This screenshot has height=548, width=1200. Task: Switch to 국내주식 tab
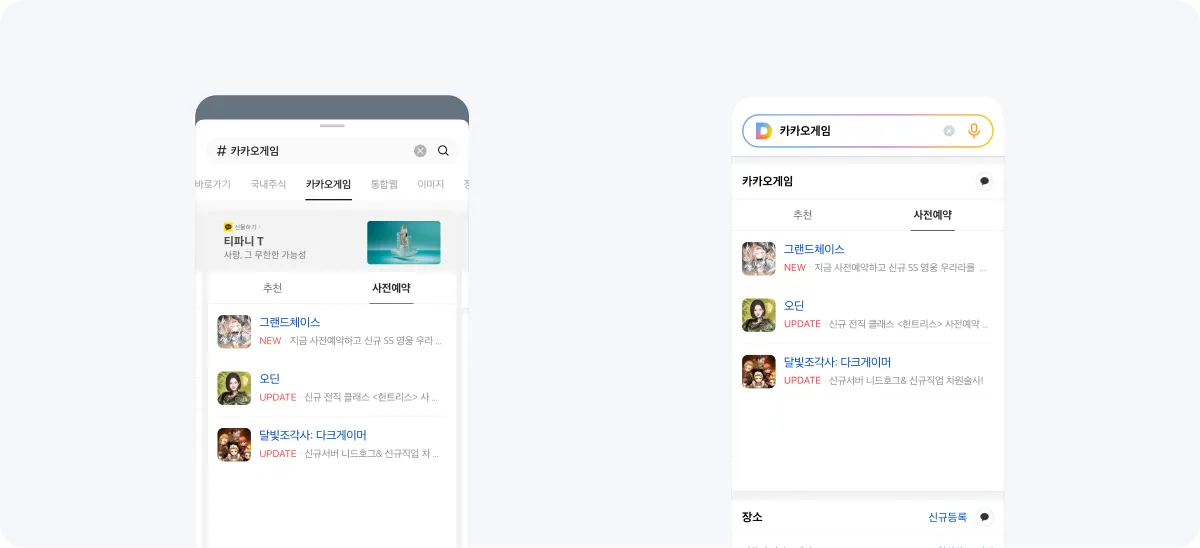pyautogui.click(x=268, y=184)
